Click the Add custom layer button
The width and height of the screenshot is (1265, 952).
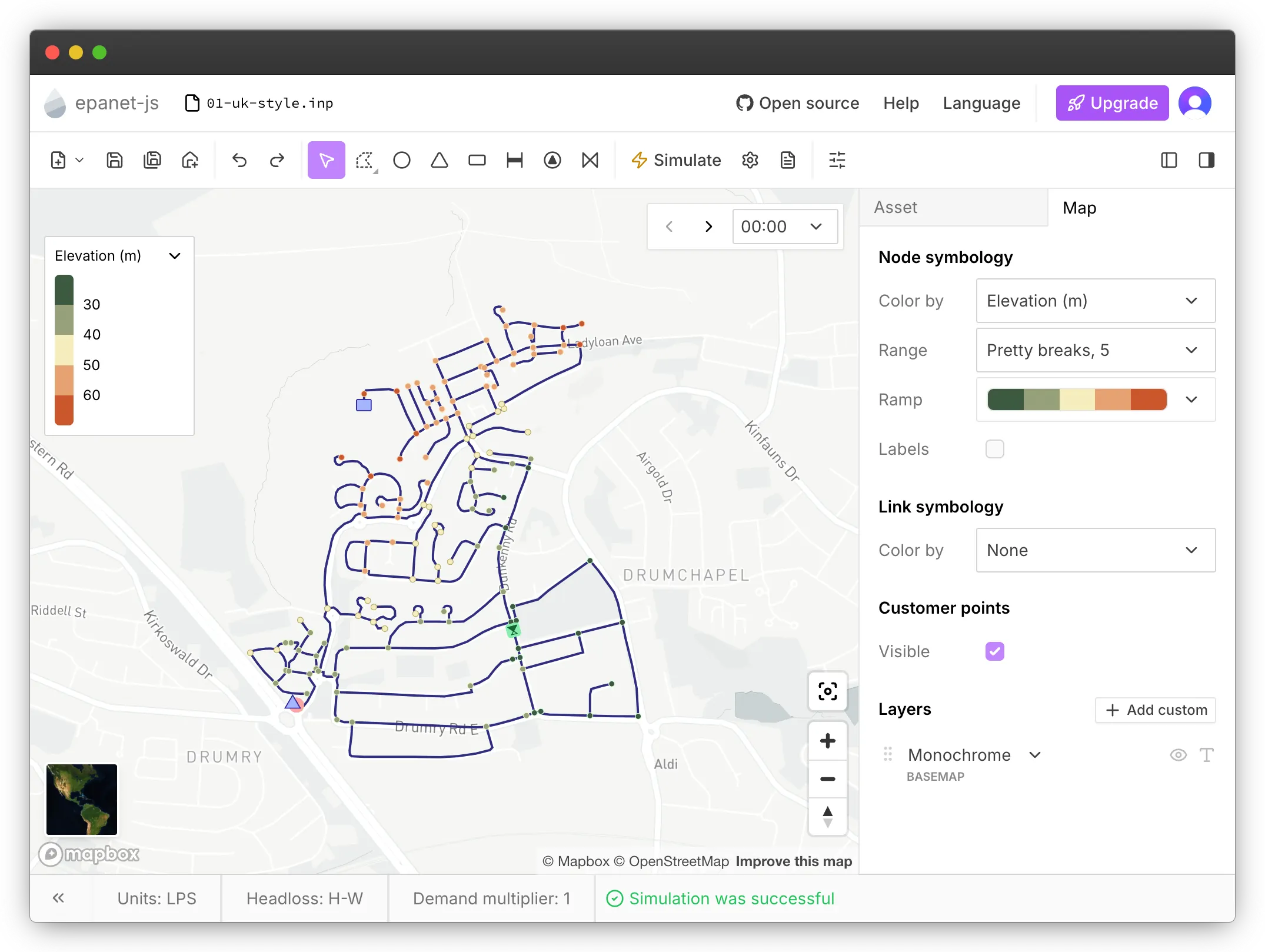(x=1155, y=710)
